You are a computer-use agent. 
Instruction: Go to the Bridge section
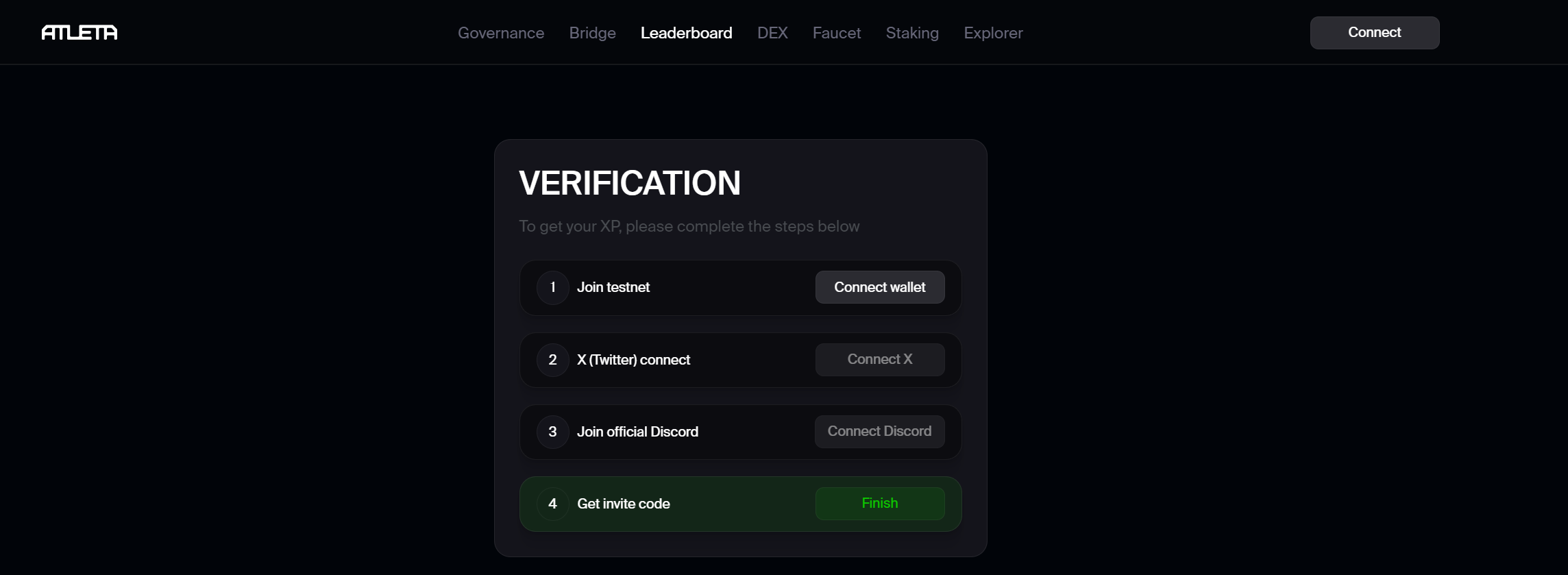pyautogui.click(x=592, y=33)
